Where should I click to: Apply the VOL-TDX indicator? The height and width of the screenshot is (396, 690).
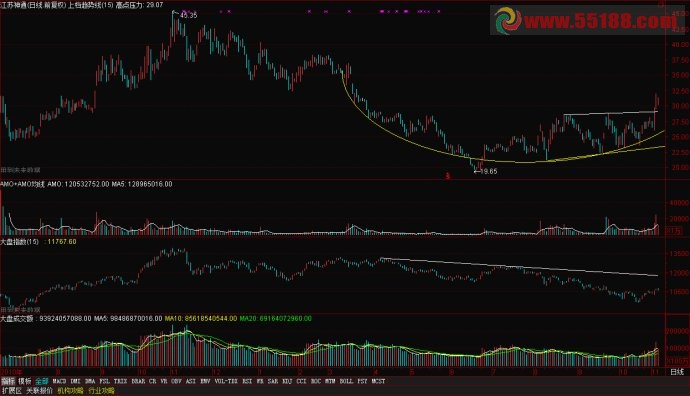[x=226, y=381]
